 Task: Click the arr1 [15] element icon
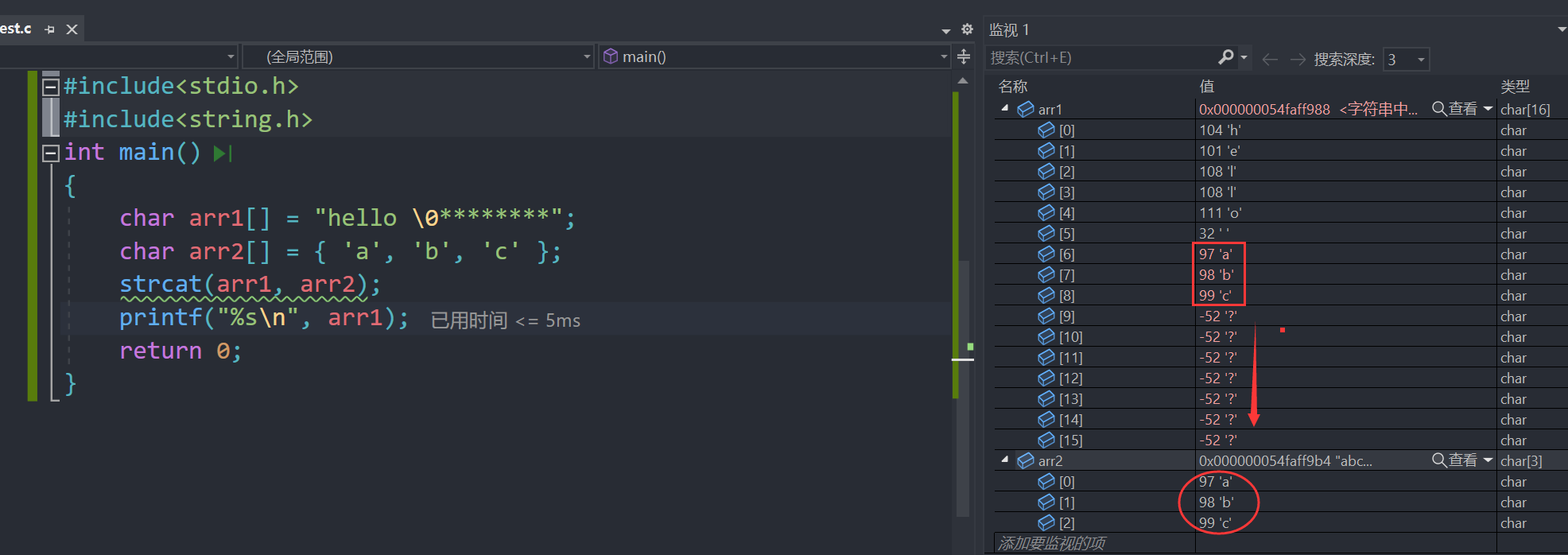(1046, 440)
